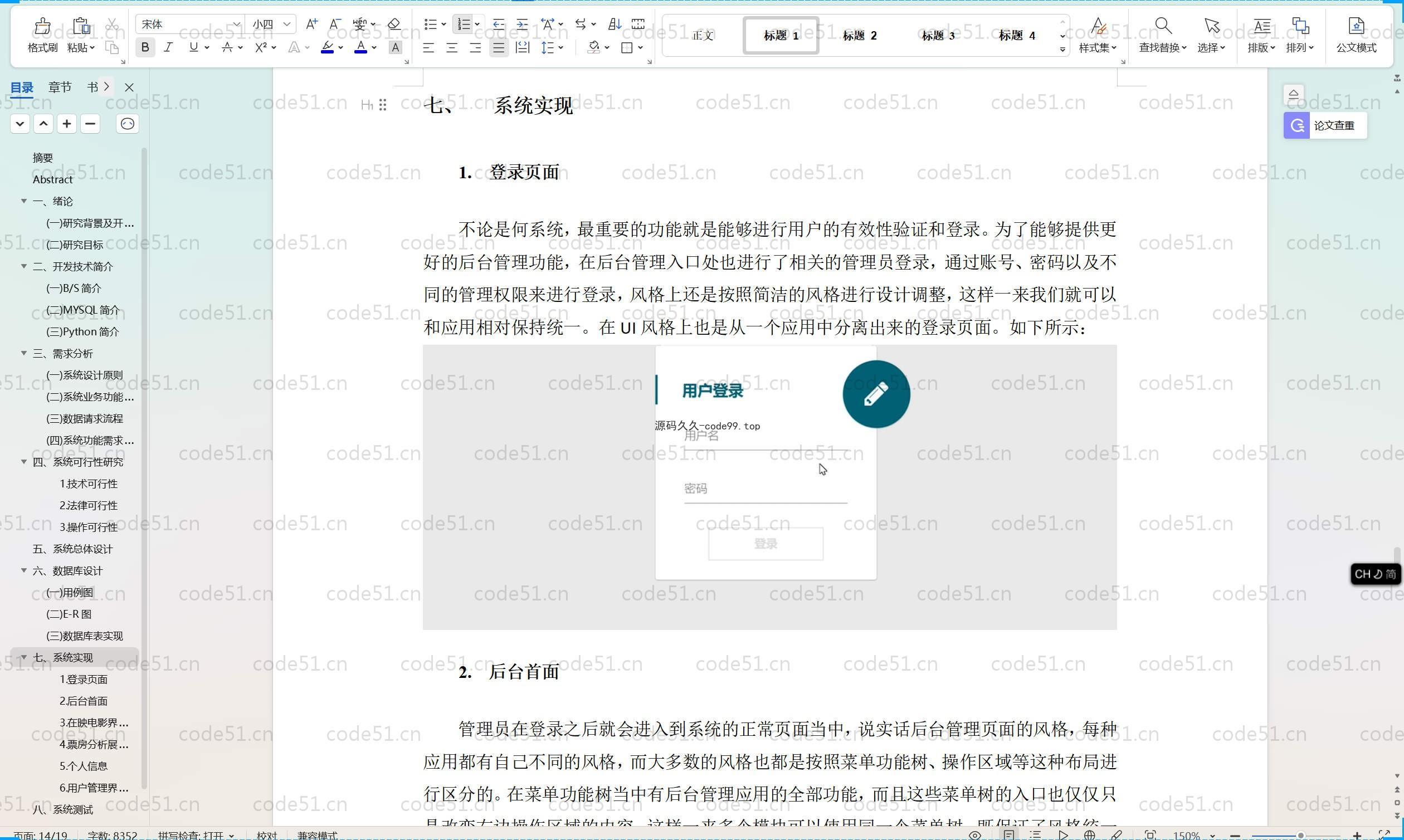Viewport: 1404px width, 840px height.
Task: Decrease font size with the A- icon
Action: tap(335, 25)
